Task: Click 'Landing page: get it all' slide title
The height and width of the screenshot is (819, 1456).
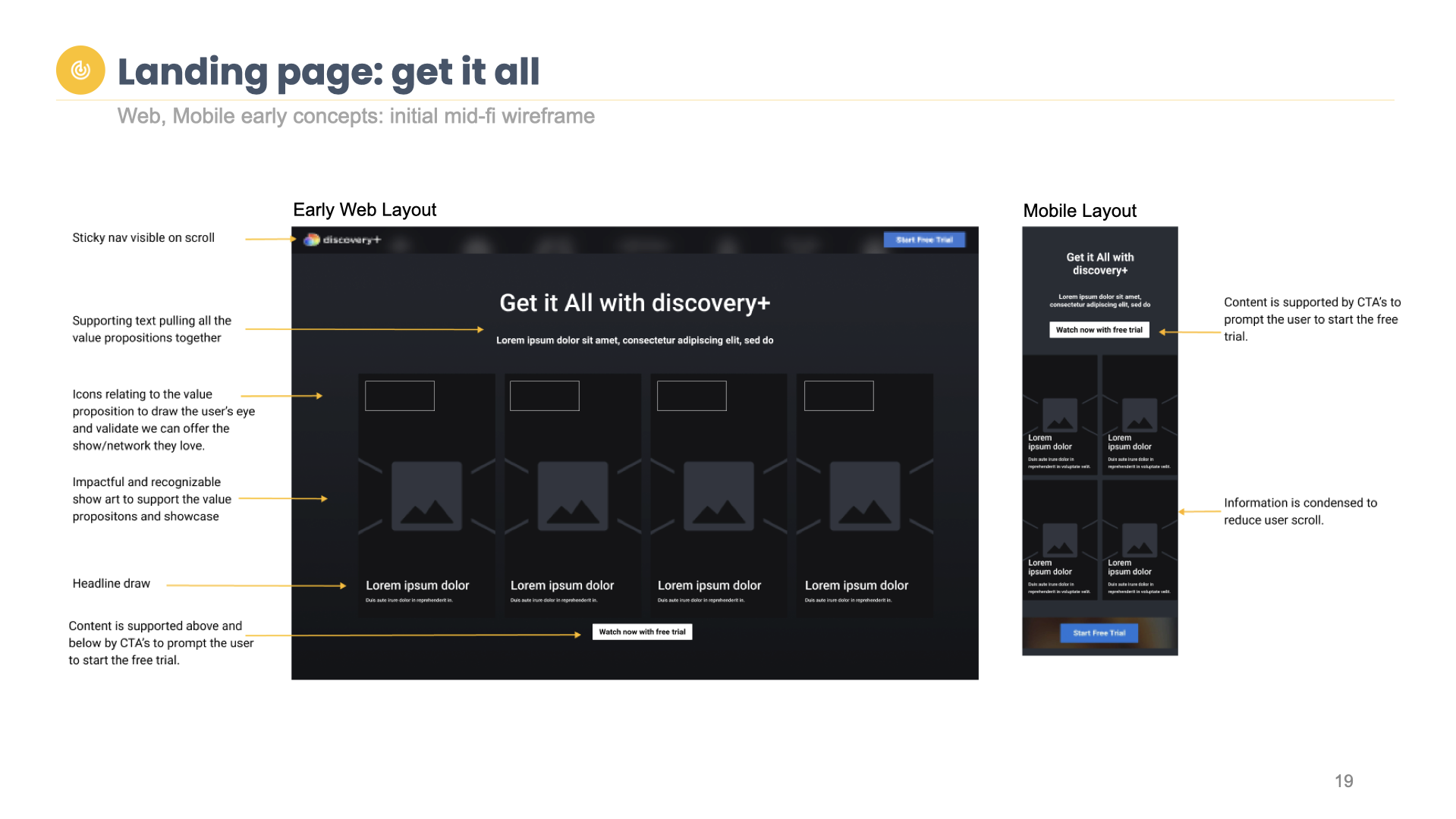Action: coord(329,72)
